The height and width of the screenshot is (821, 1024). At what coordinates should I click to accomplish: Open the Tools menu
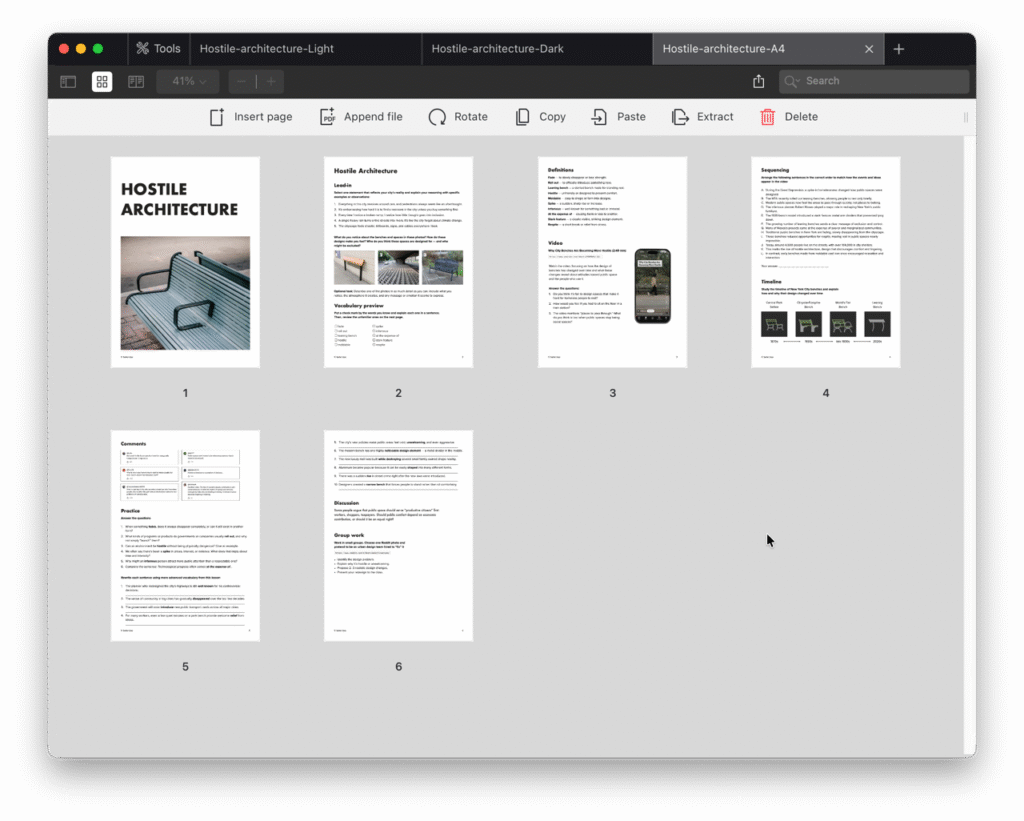tap(158, 47)
